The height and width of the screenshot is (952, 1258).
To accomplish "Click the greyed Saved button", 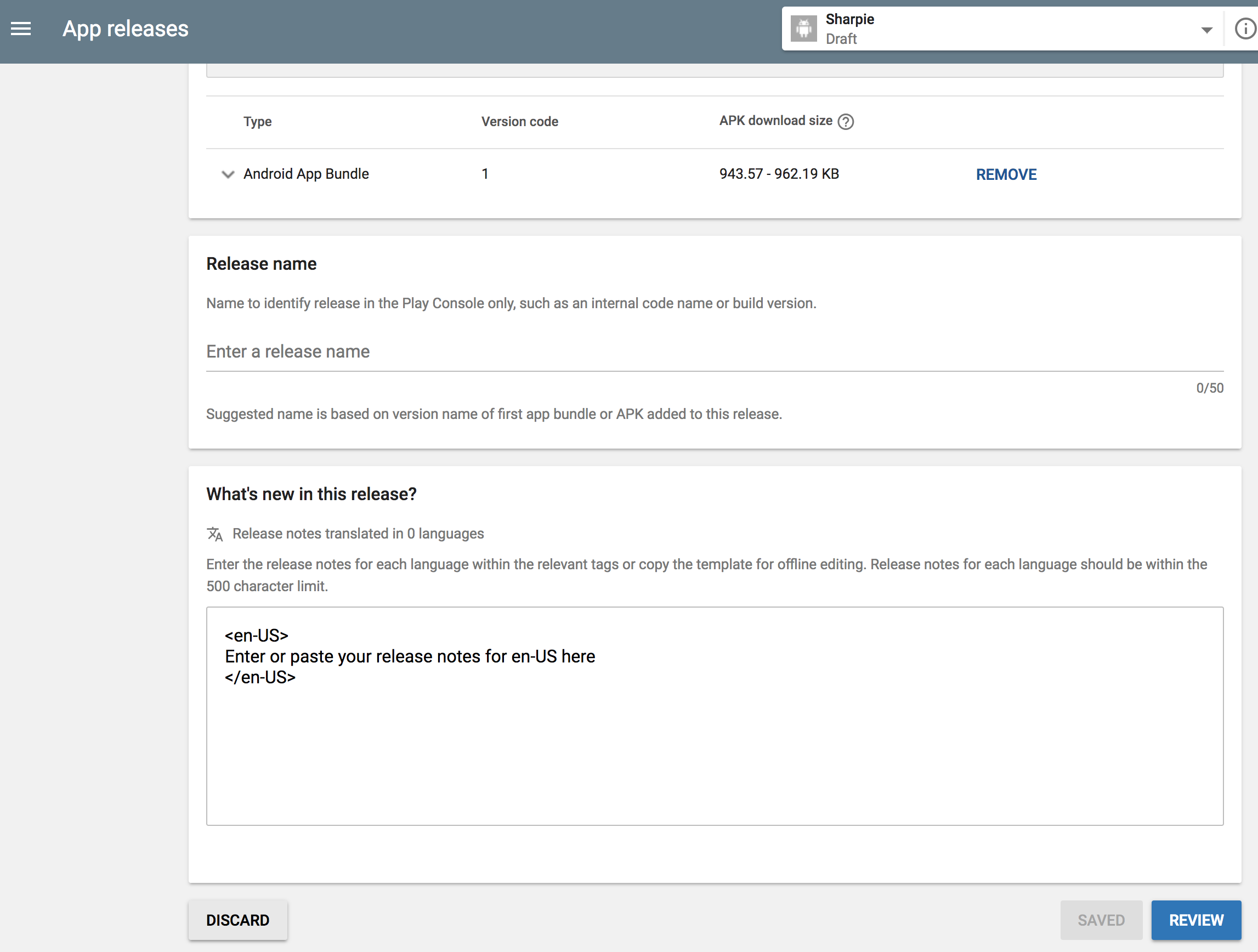I will click(1101, 920).
